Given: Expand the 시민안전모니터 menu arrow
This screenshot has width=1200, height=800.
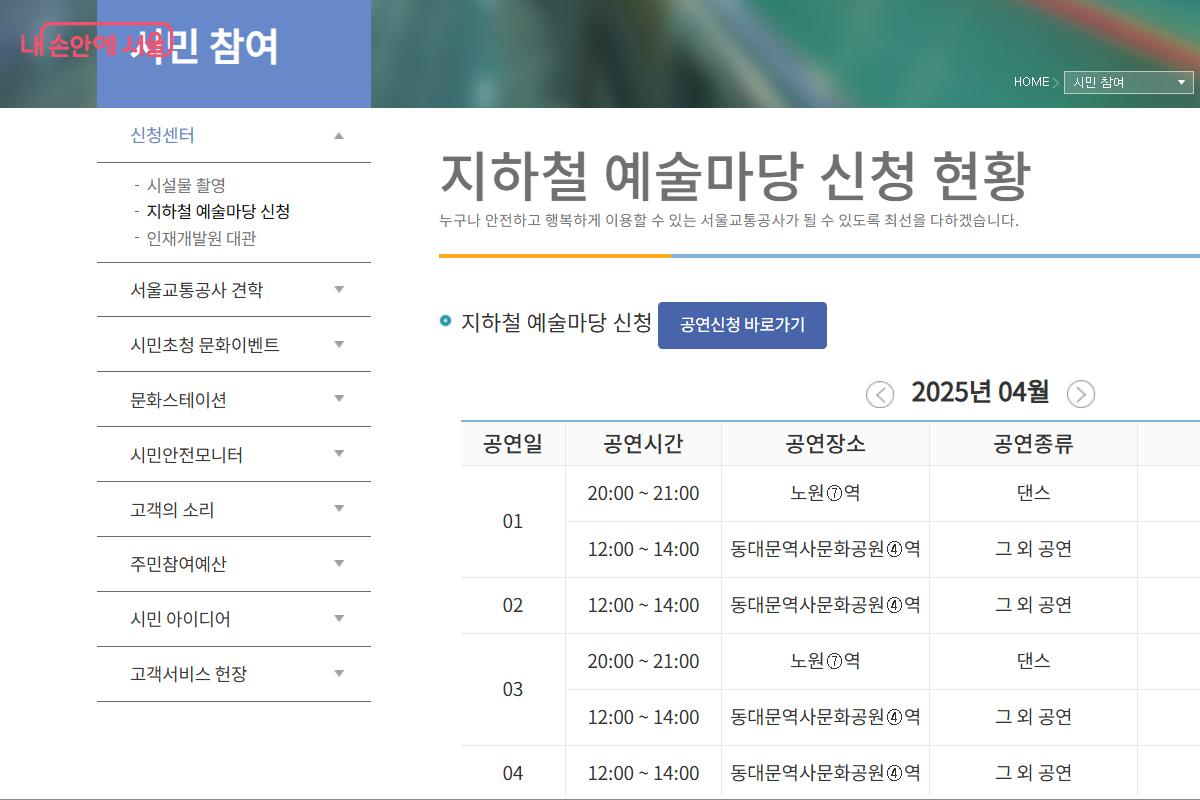Looking at the screenshot, I should coord(339,454).
